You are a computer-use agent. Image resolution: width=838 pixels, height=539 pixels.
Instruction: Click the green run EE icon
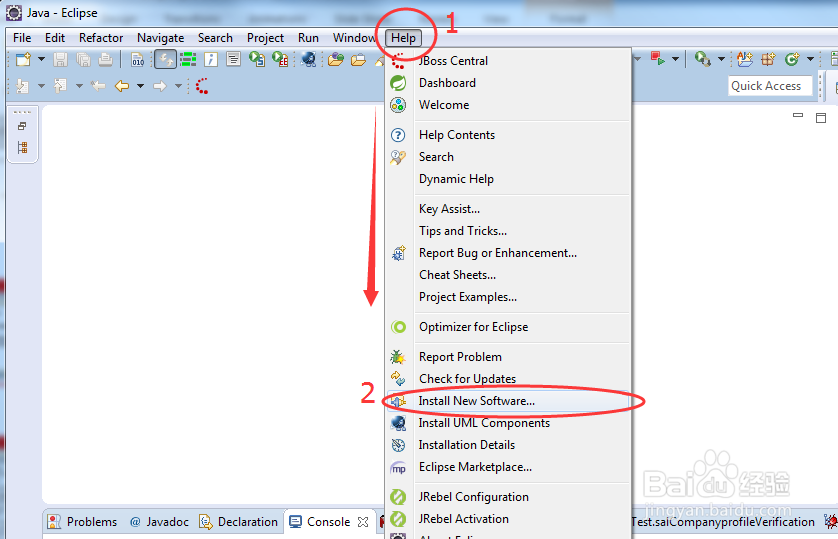coord(280,59)
